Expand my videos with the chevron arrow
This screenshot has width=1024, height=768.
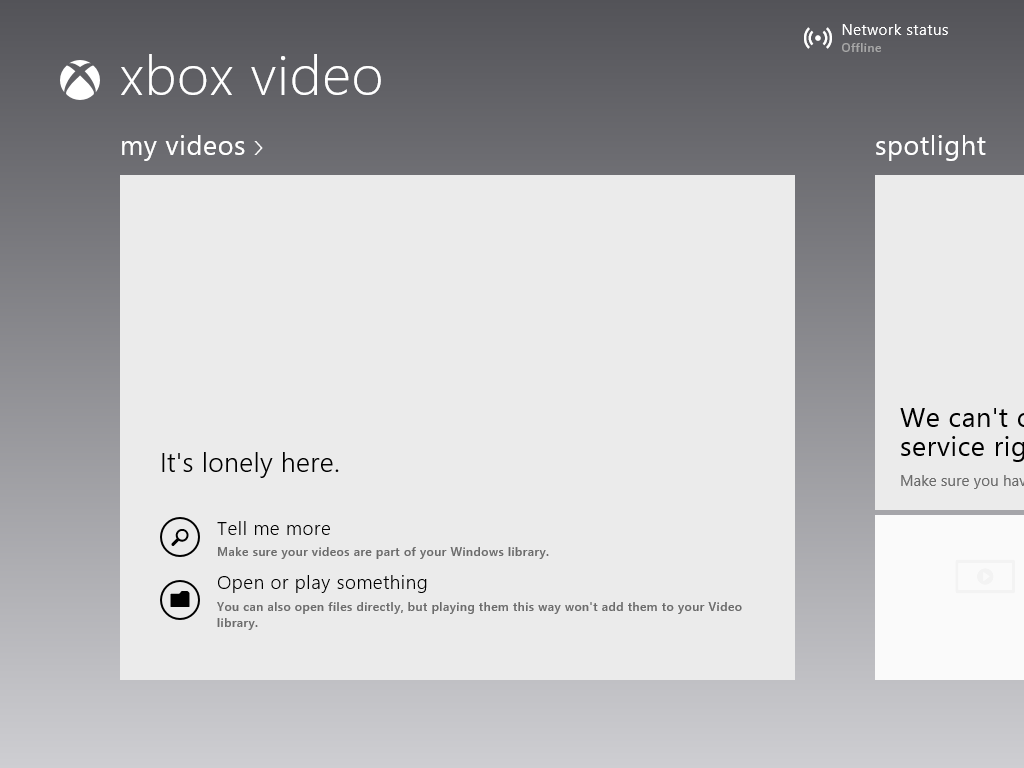pos(259,148)
